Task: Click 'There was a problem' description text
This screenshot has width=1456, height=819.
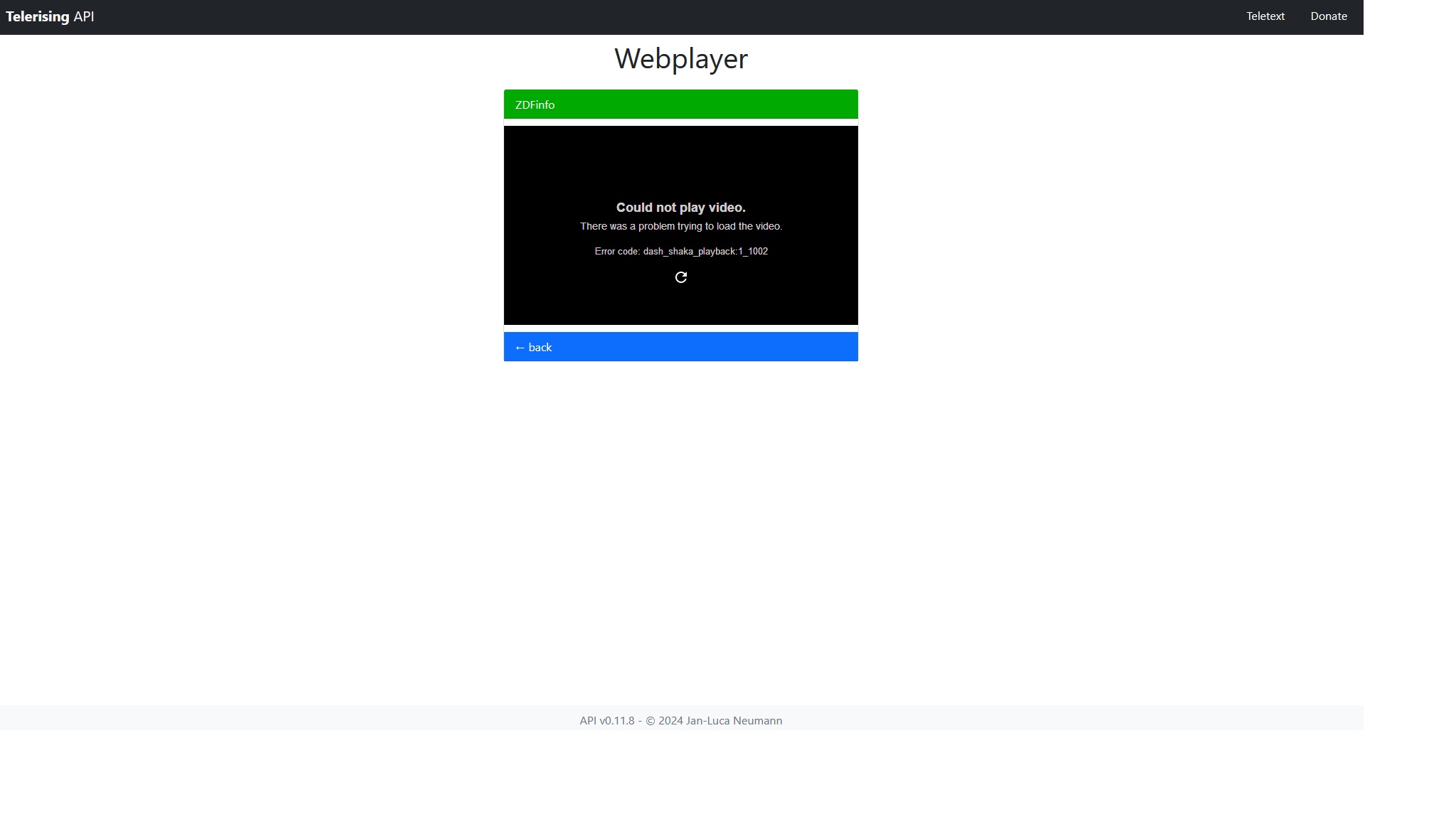Action: click(680, 226)
